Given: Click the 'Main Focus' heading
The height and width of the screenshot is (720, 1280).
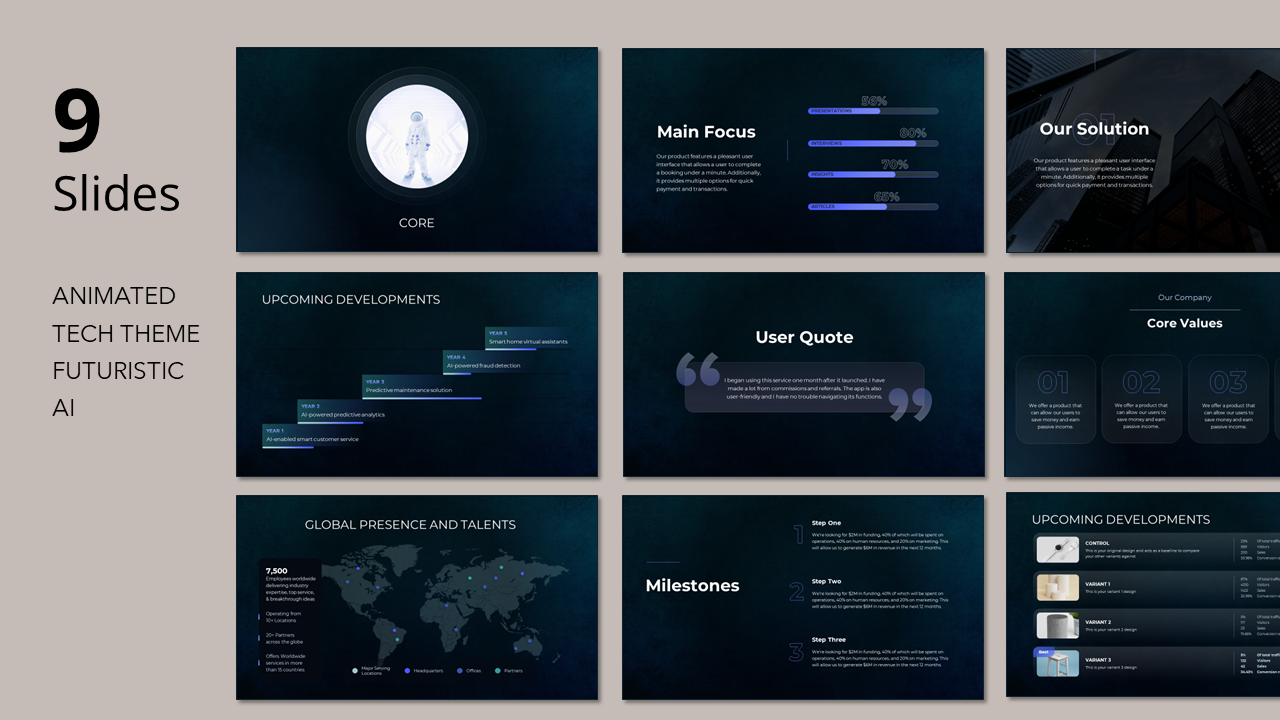Looking at the screenshot, I should (706, 132).
